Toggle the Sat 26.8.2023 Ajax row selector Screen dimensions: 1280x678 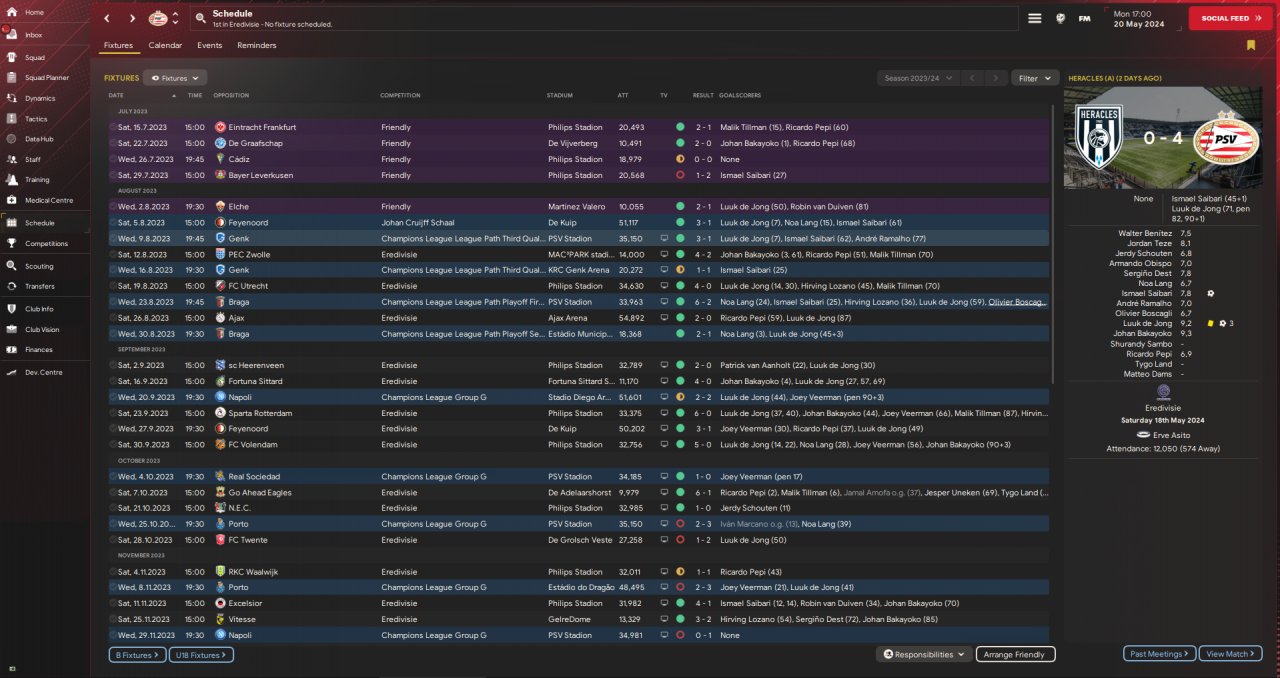coord(113,318)
